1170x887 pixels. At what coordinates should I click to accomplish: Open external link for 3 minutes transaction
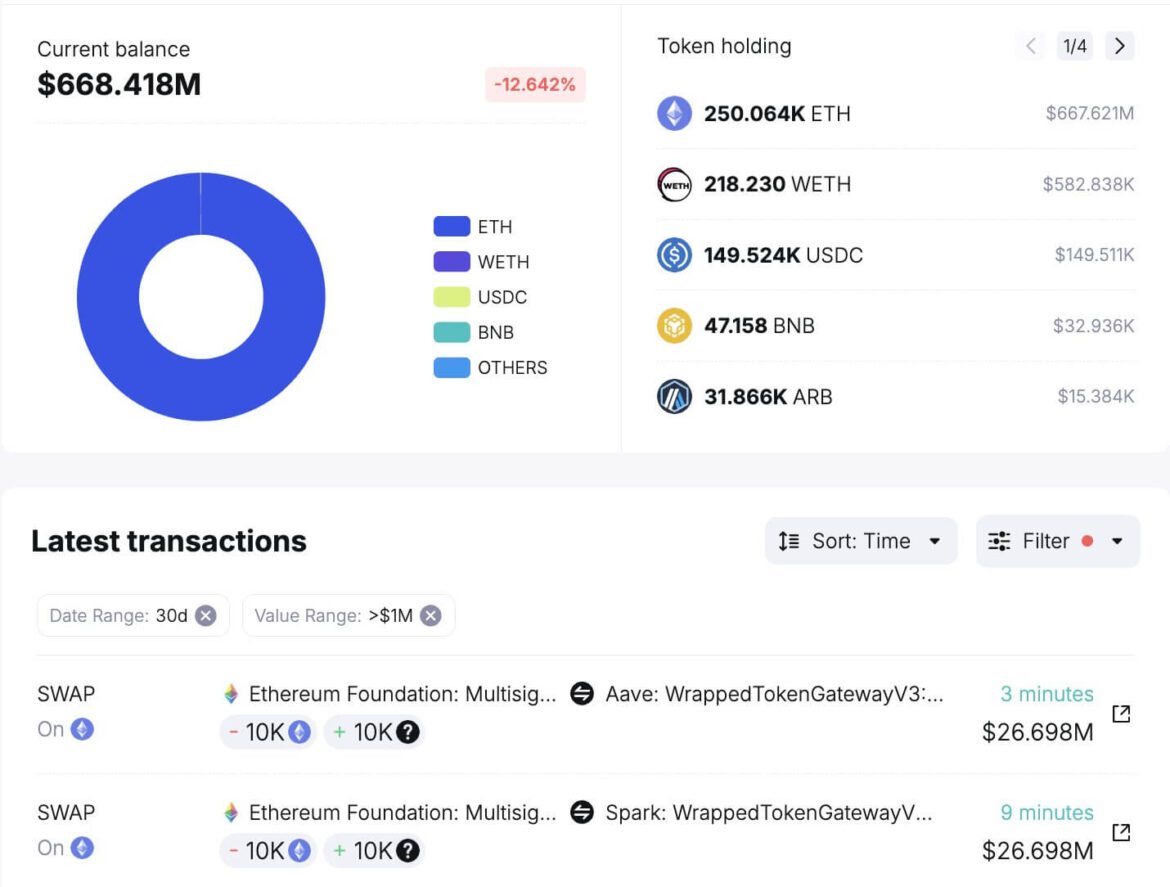coord(1121,713)
